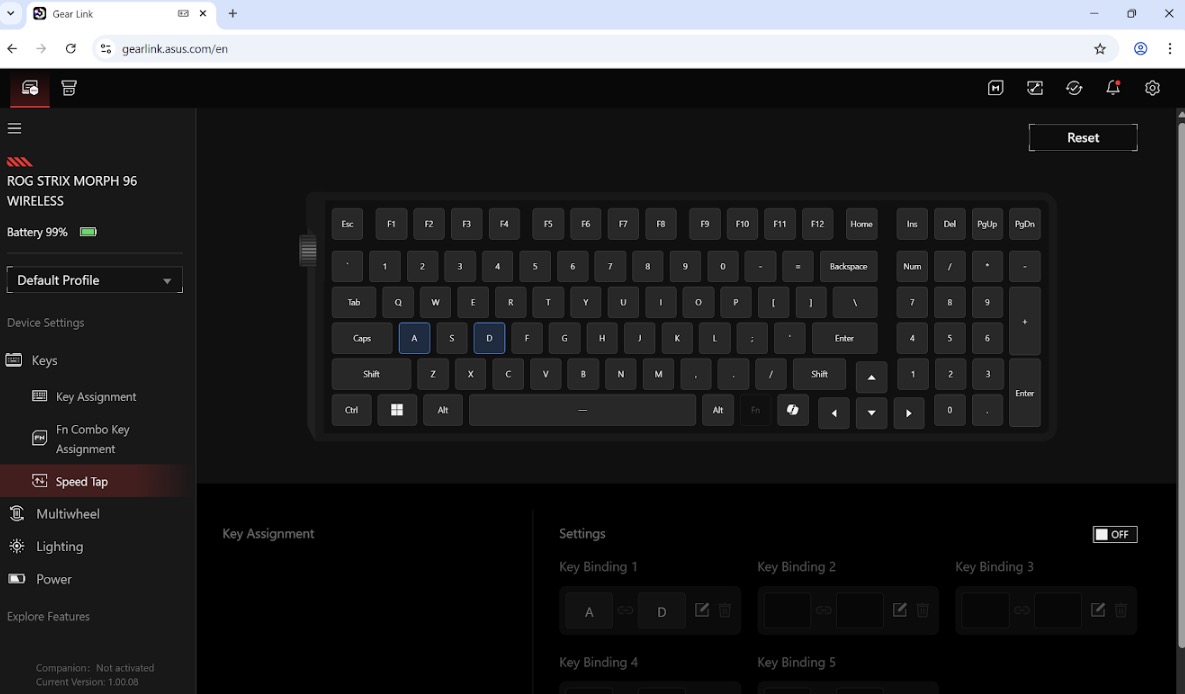Click Key Binding 1 second key slot D
Image resolution: width=1185 pixels, height=694 pixels.
tap(661, 612)
